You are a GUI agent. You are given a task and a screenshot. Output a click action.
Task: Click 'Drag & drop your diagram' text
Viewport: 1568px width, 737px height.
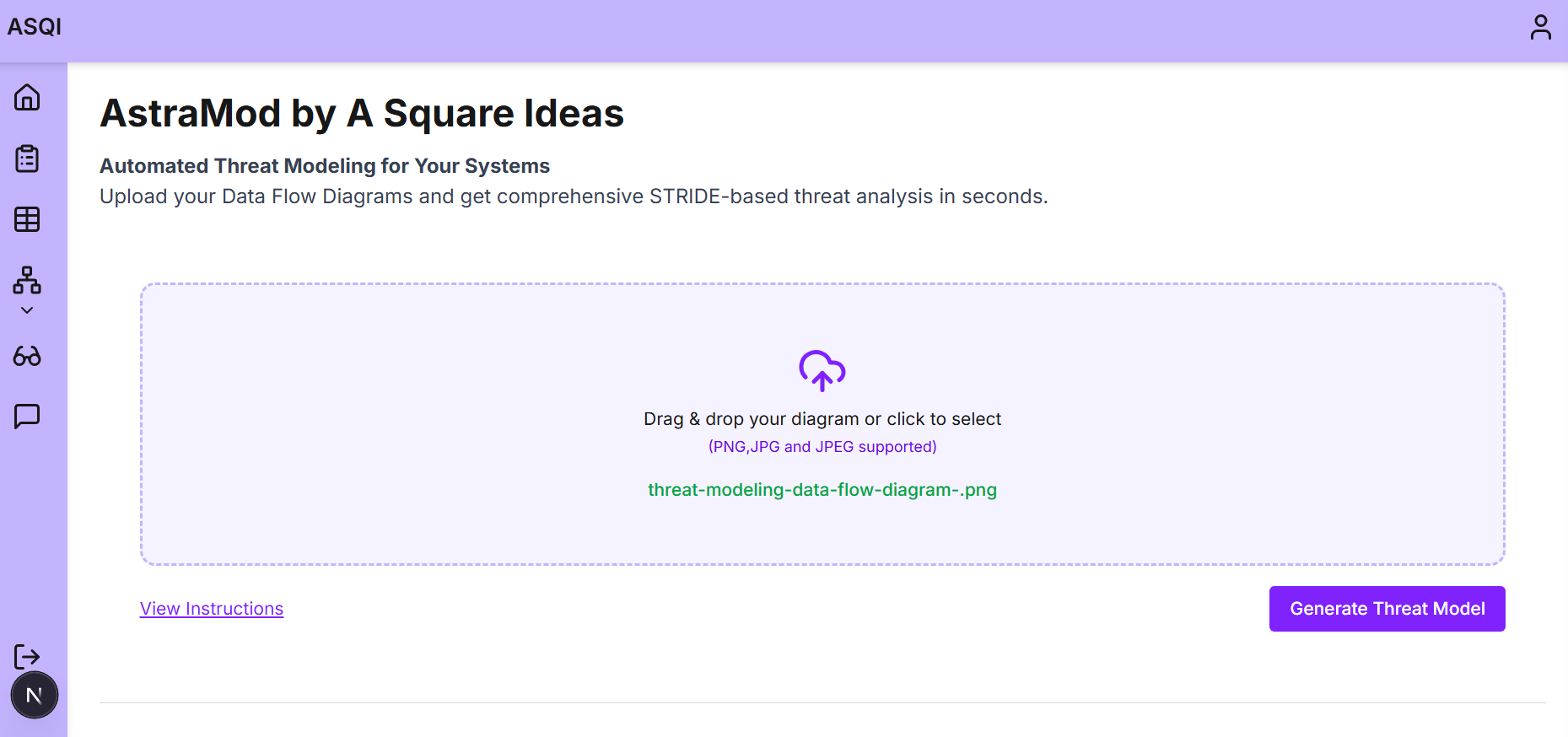pyautogui.click(x=822, y=419)
